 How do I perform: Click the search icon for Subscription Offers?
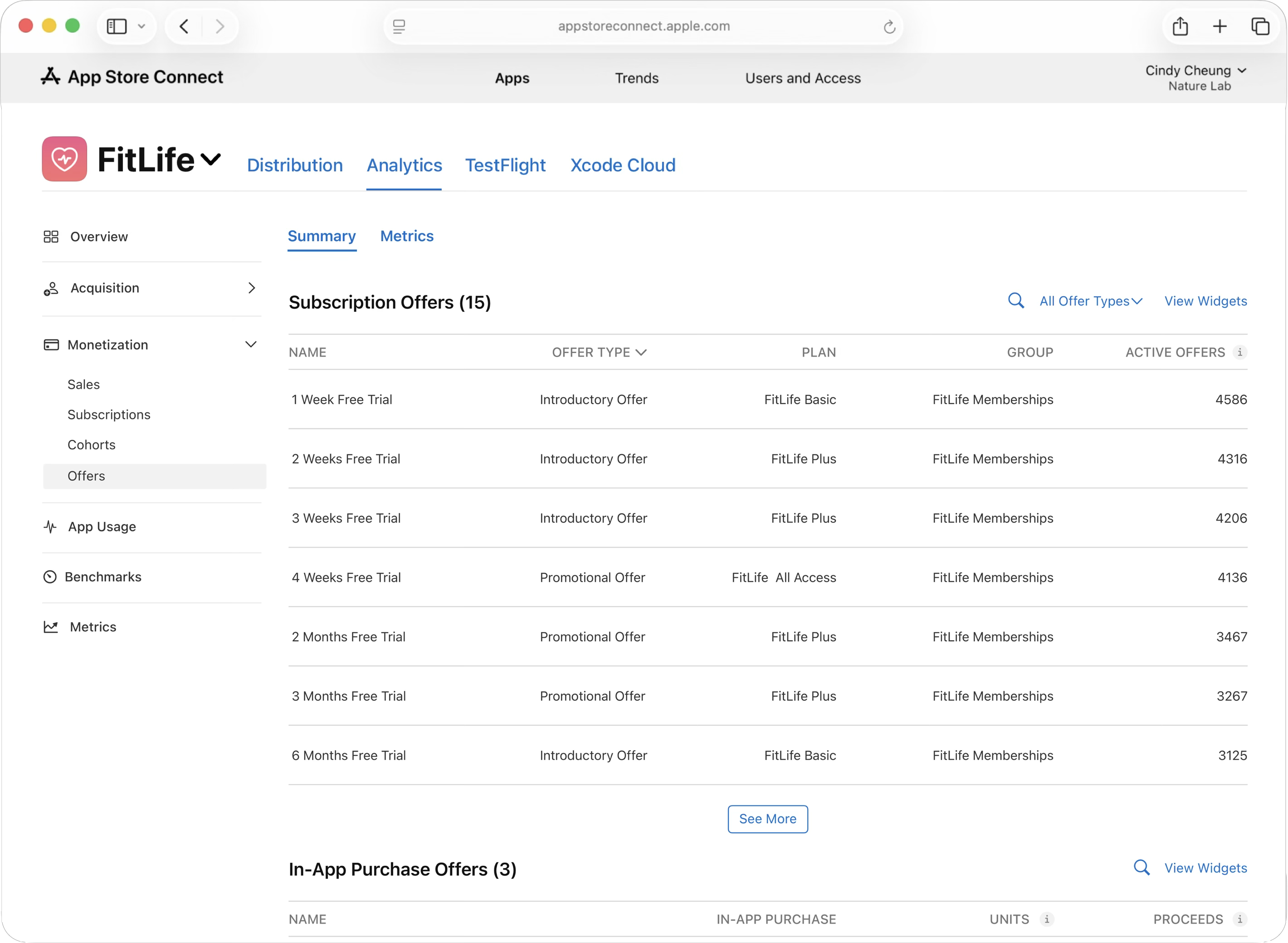[1016, 301]
